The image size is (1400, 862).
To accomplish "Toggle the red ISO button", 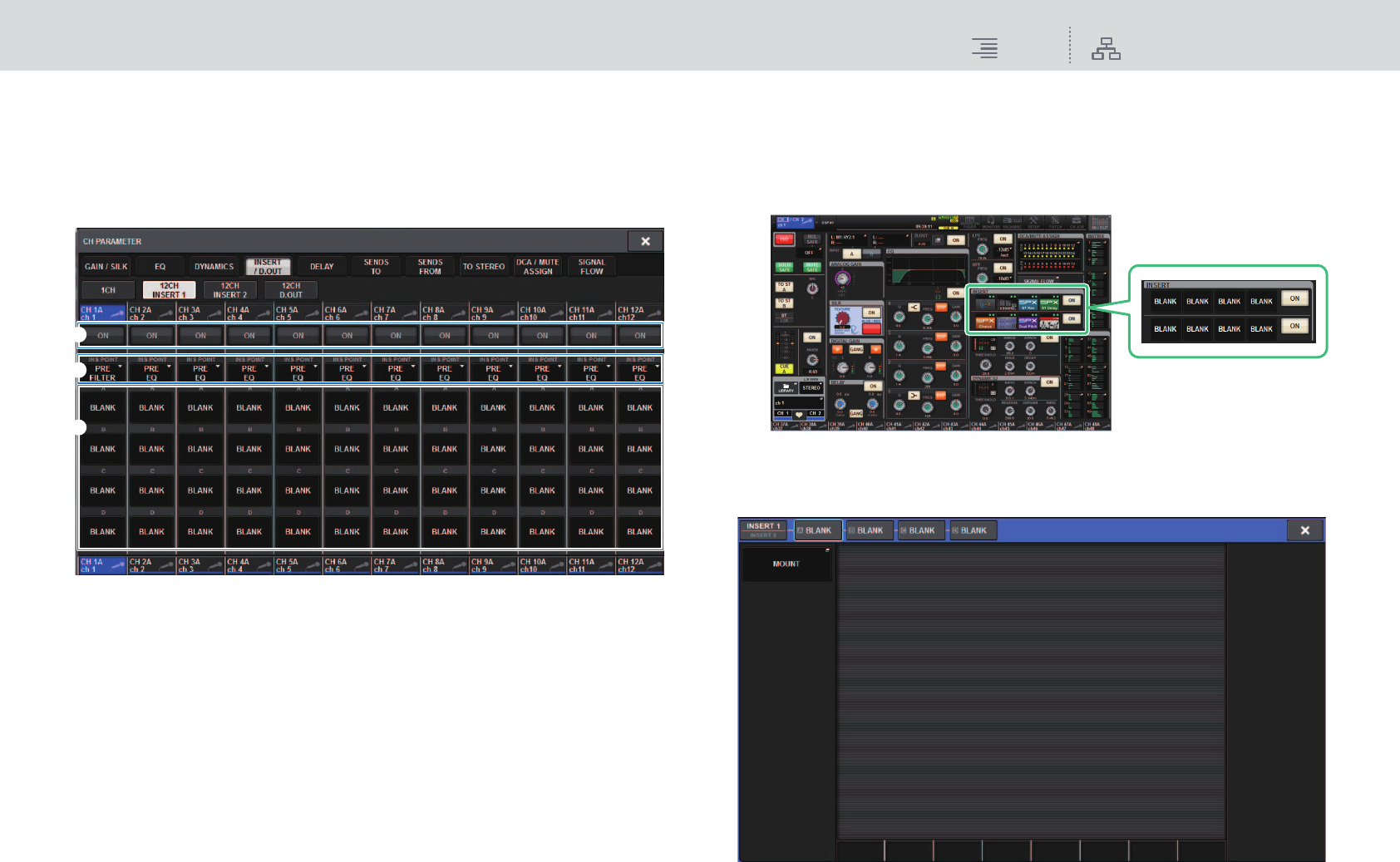I will click(784, 239).
